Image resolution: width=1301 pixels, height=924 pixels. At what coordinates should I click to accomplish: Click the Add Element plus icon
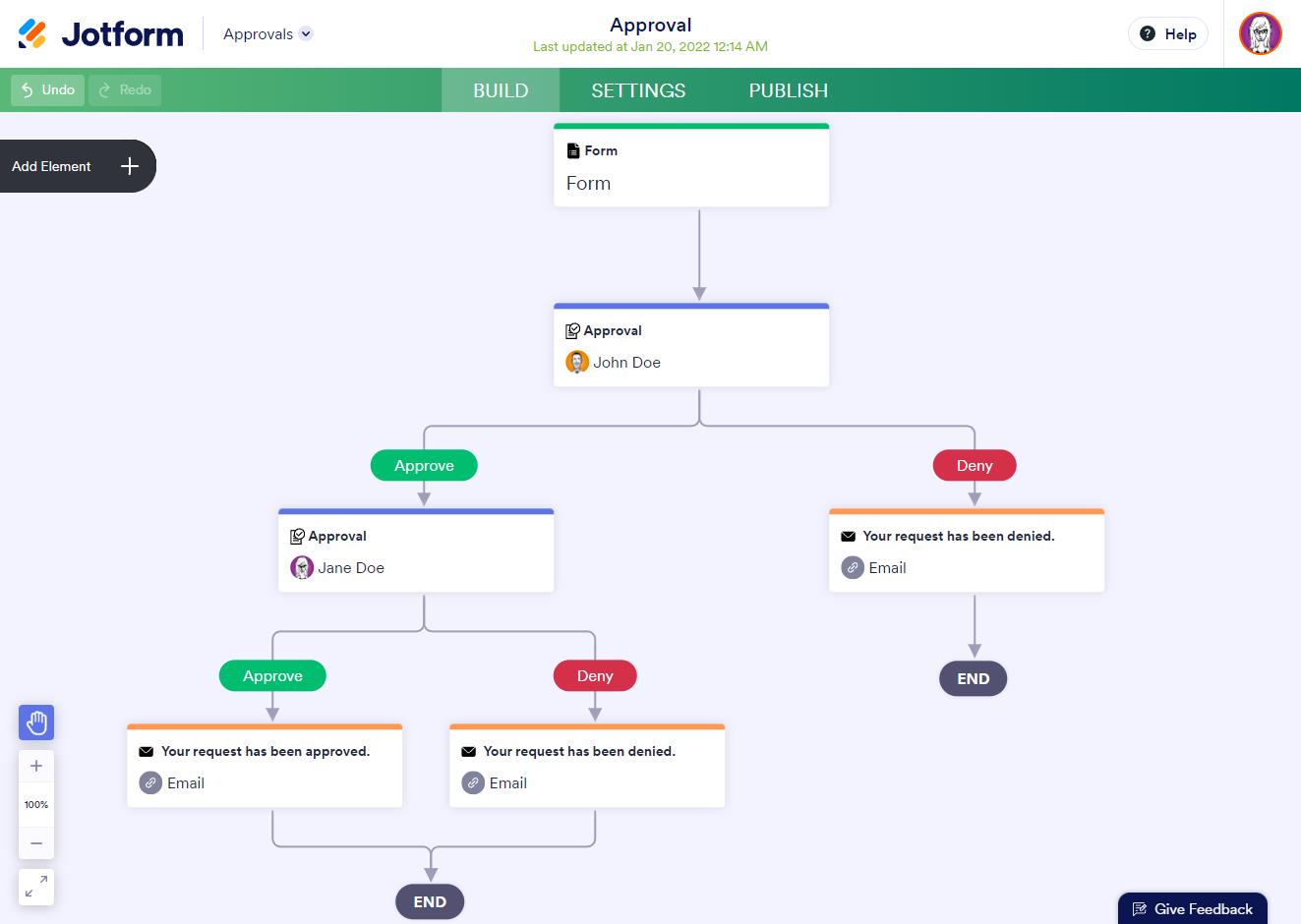click(130, 166)
